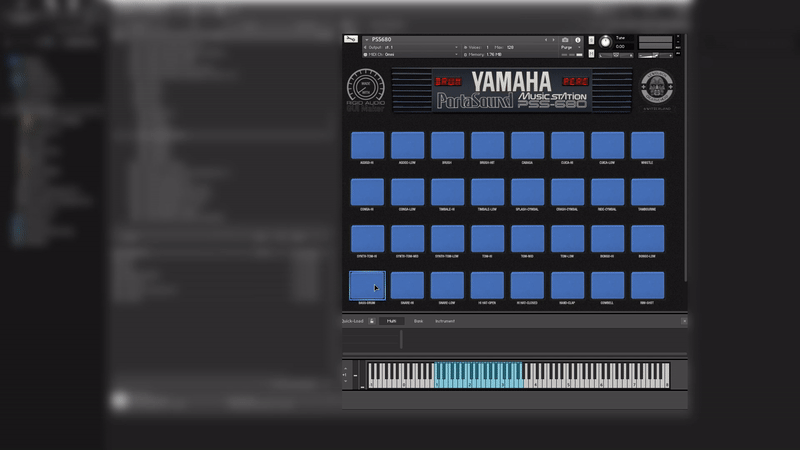Play the Bongo-Hi pad

[607, 239]
